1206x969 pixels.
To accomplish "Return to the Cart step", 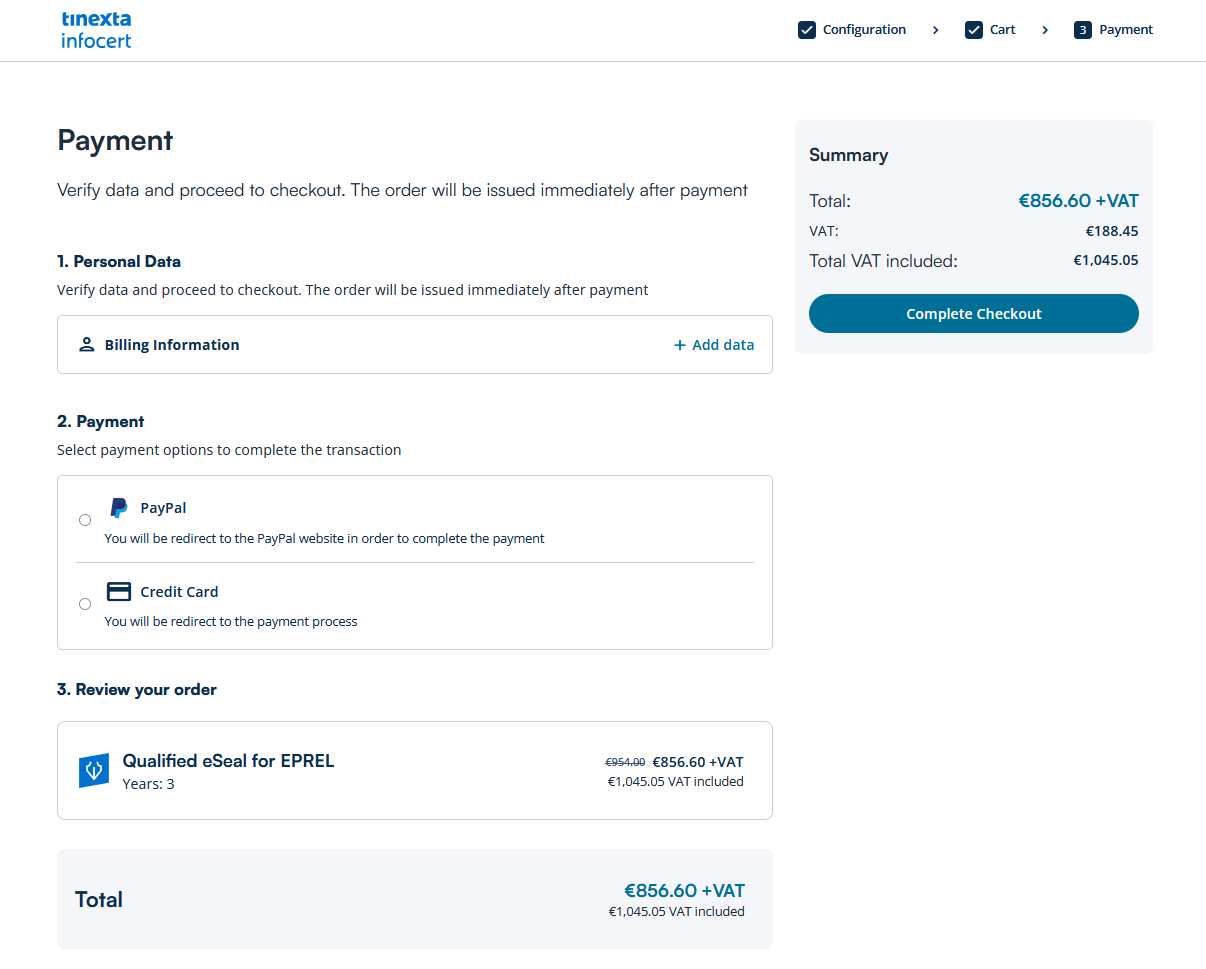I will 1003,30.
